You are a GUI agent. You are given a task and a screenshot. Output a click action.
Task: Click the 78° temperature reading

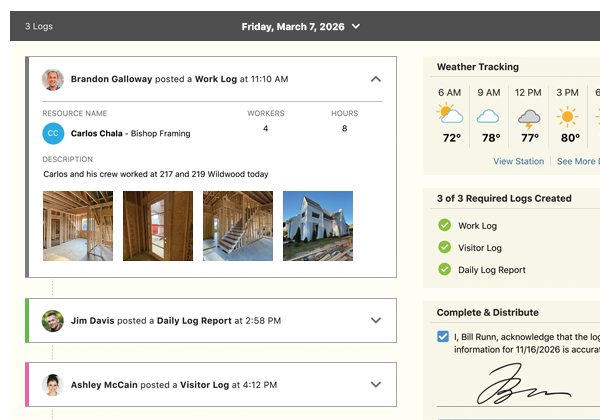(491, 138)
